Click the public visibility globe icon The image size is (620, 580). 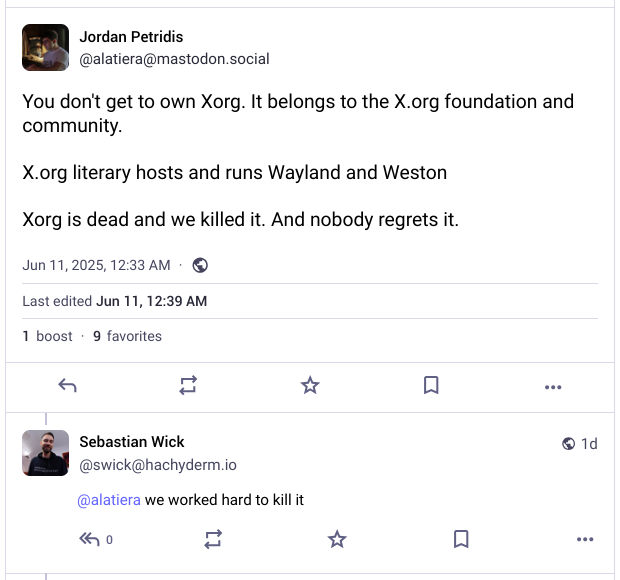[x=200, y=265]
